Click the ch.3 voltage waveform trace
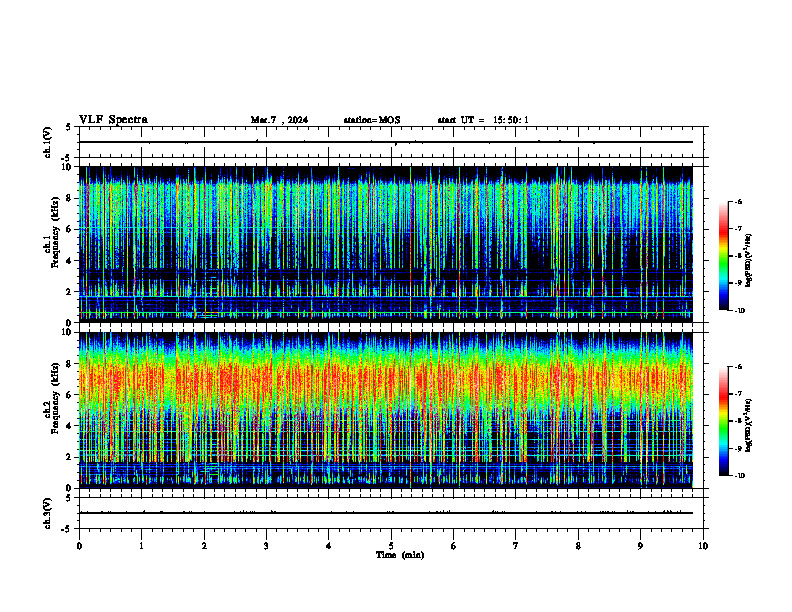Viewport: 792px width, 612px height. (386, 513)
